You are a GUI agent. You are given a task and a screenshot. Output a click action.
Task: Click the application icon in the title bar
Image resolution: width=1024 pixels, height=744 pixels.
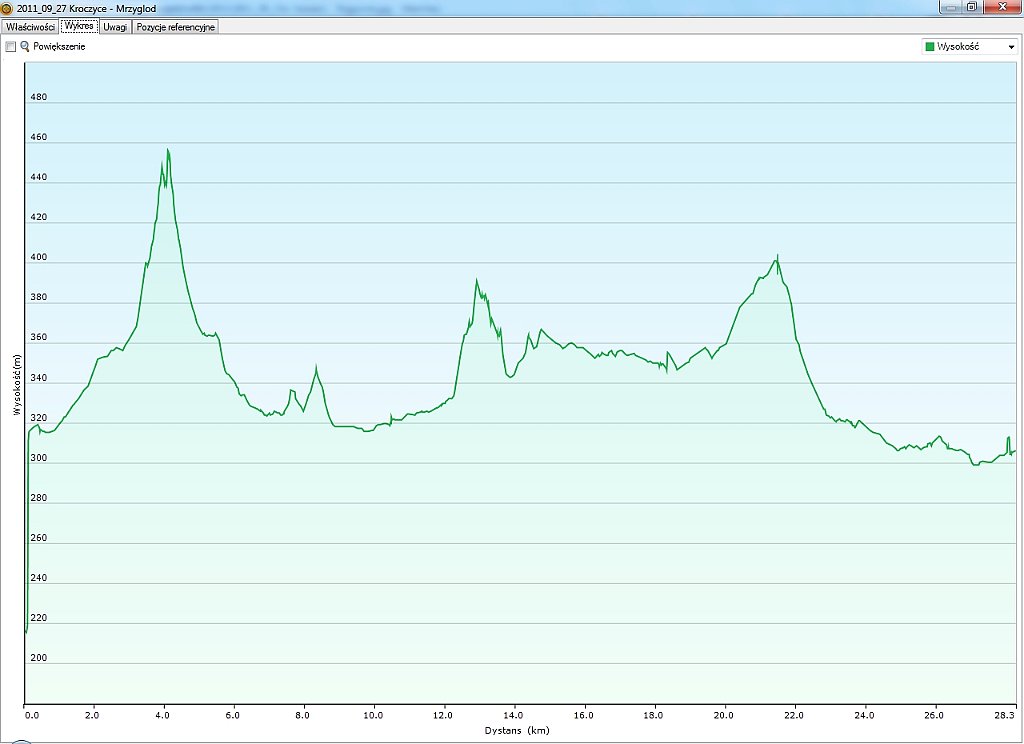(7, 8)
